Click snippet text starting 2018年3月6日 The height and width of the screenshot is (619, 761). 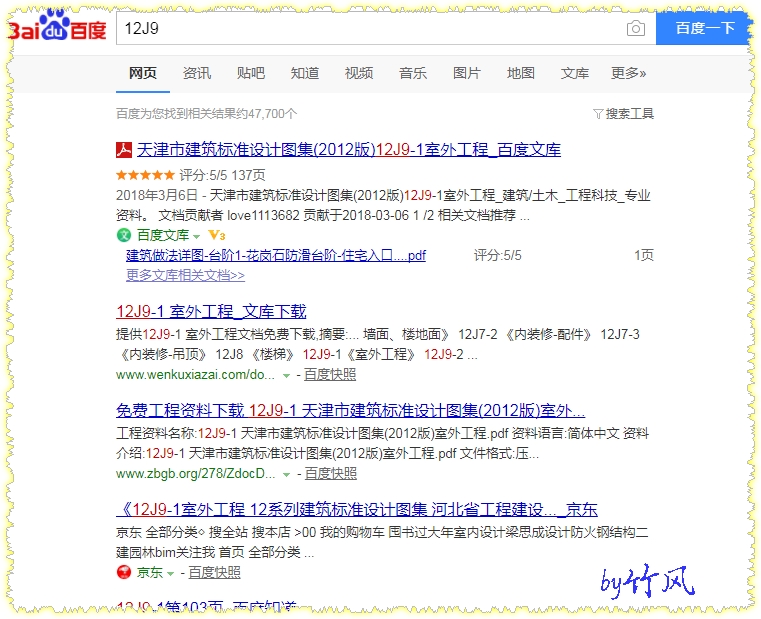pos(383,205)
